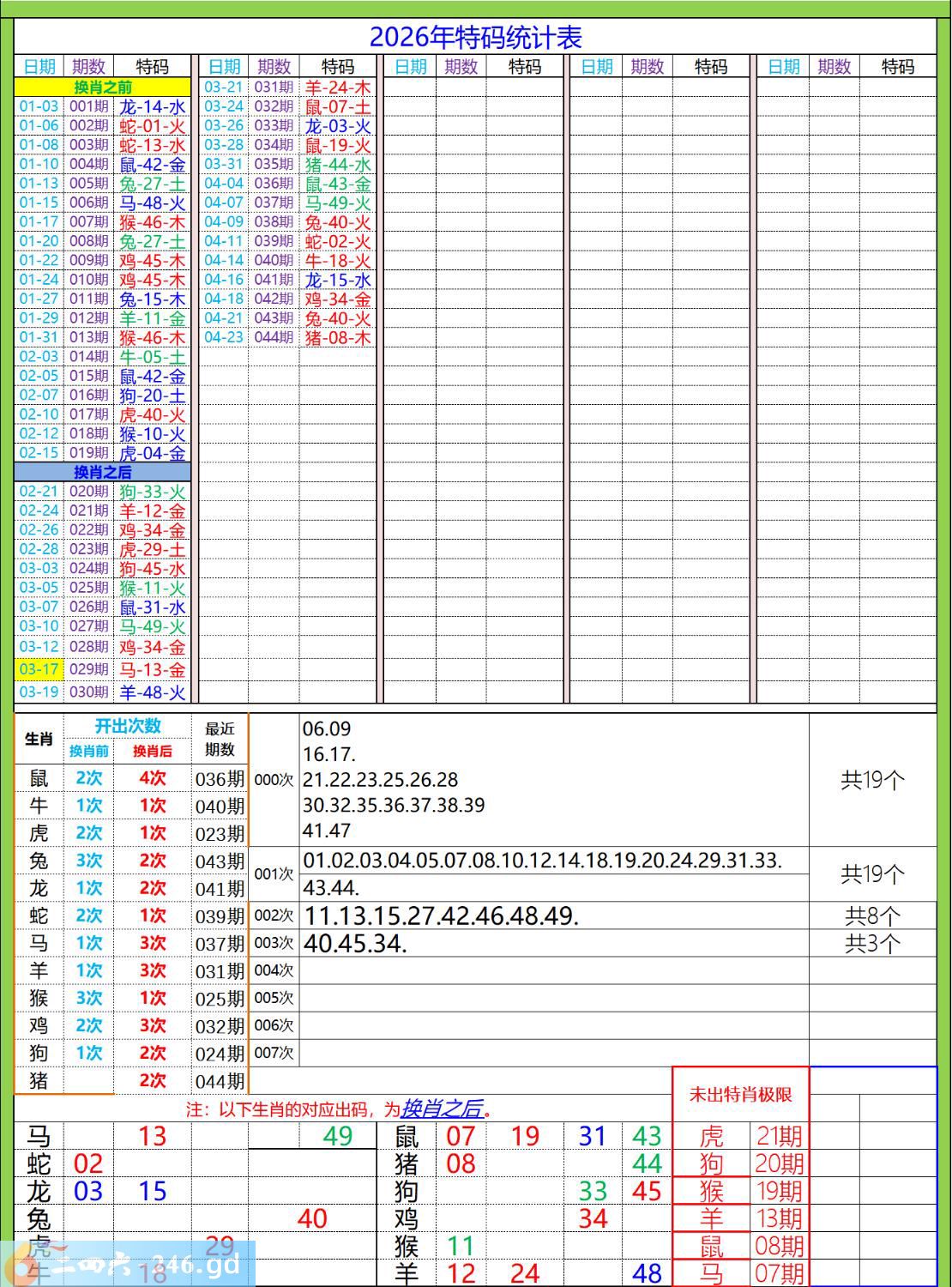Click the 04-23 date cell

point(224,337)
